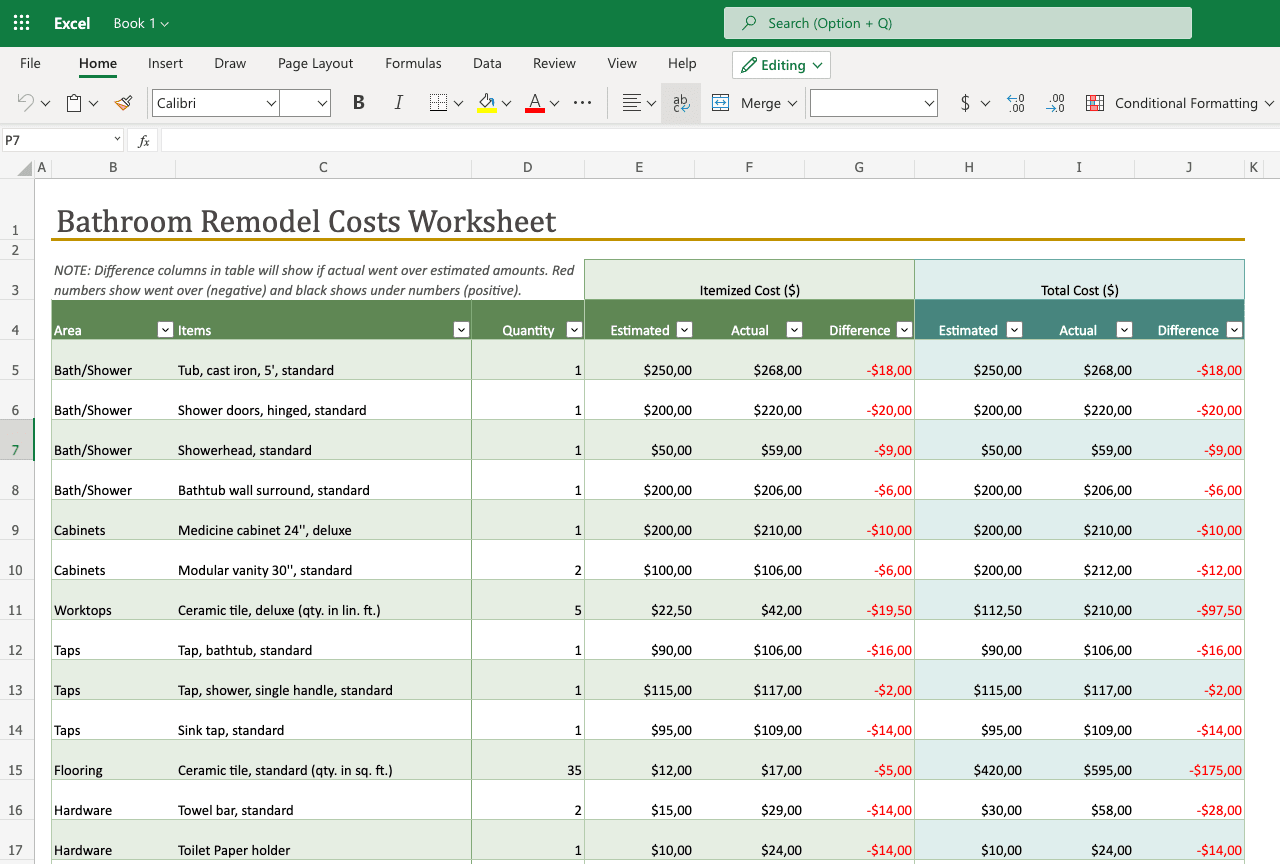Click the Search box
This screenshot has width=1280, height=864.
point(957,23)
